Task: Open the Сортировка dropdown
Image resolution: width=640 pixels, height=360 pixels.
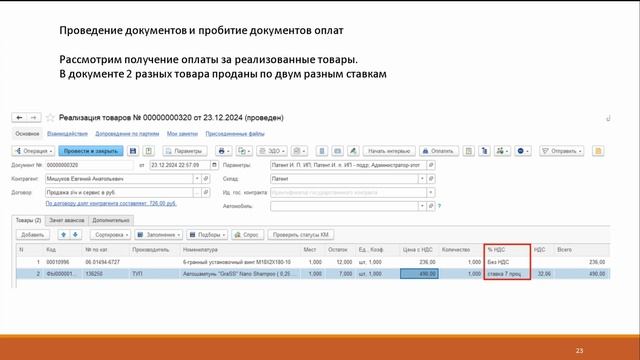Action: point(110,235)
